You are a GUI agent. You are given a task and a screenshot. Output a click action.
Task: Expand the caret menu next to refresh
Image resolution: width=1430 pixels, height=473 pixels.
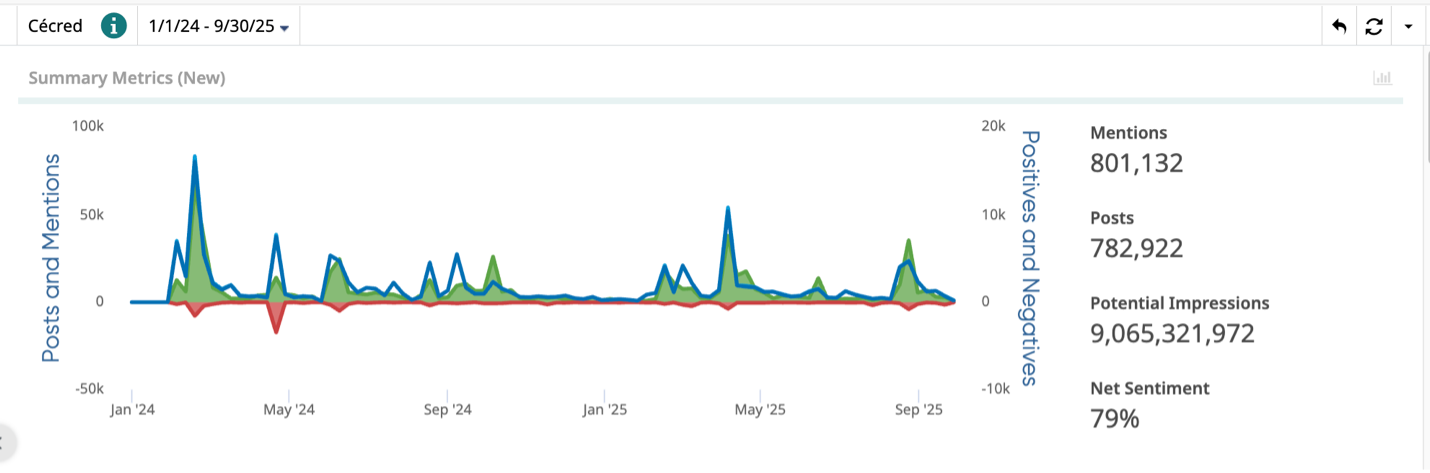pos(1408,27)
